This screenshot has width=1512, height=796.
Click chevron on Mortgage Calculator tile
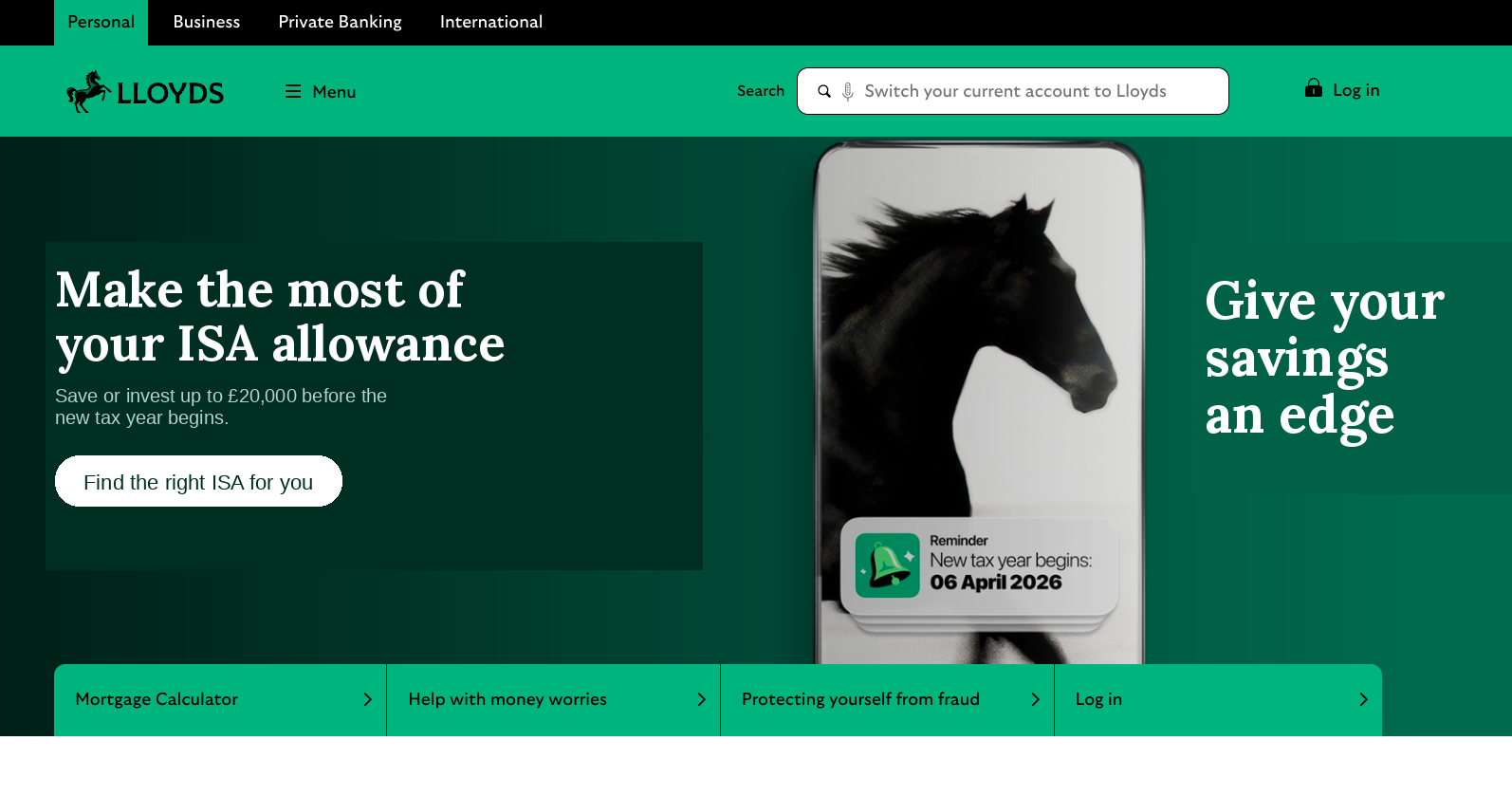pos(368,699)
